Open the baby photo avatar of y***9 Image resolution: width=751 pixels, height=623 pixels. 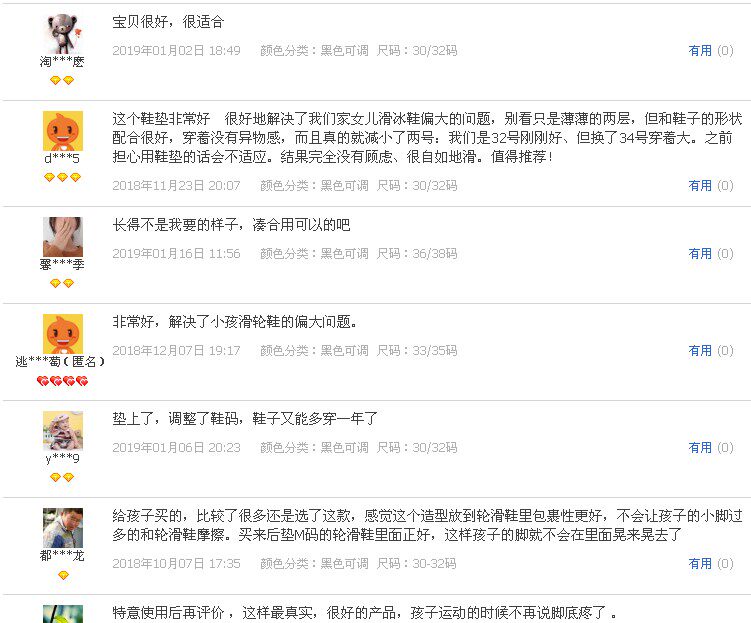coord(63,430)
